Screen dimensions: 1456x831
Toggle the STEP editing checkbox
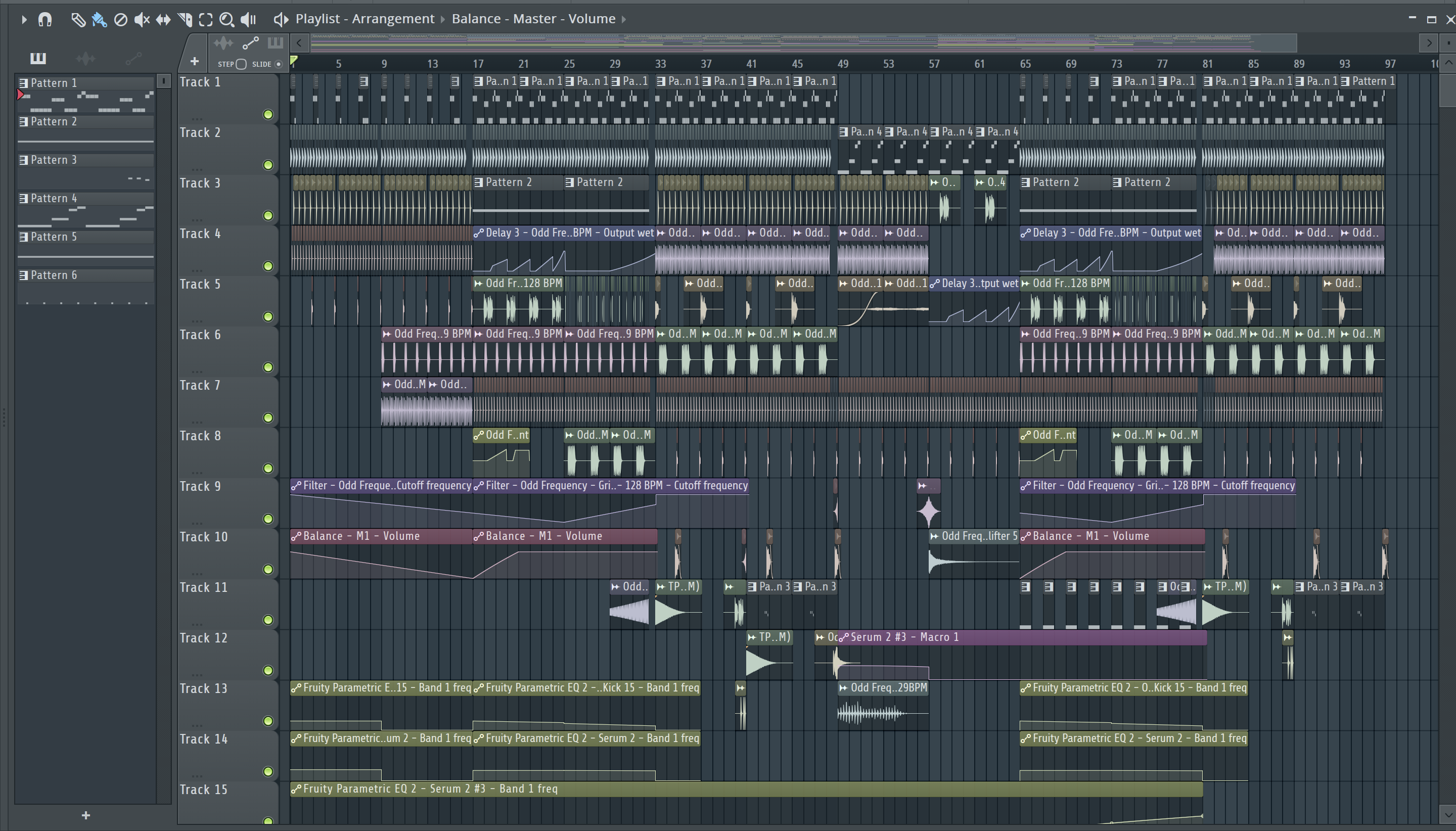pyautogui.click(x=241, y=64)
